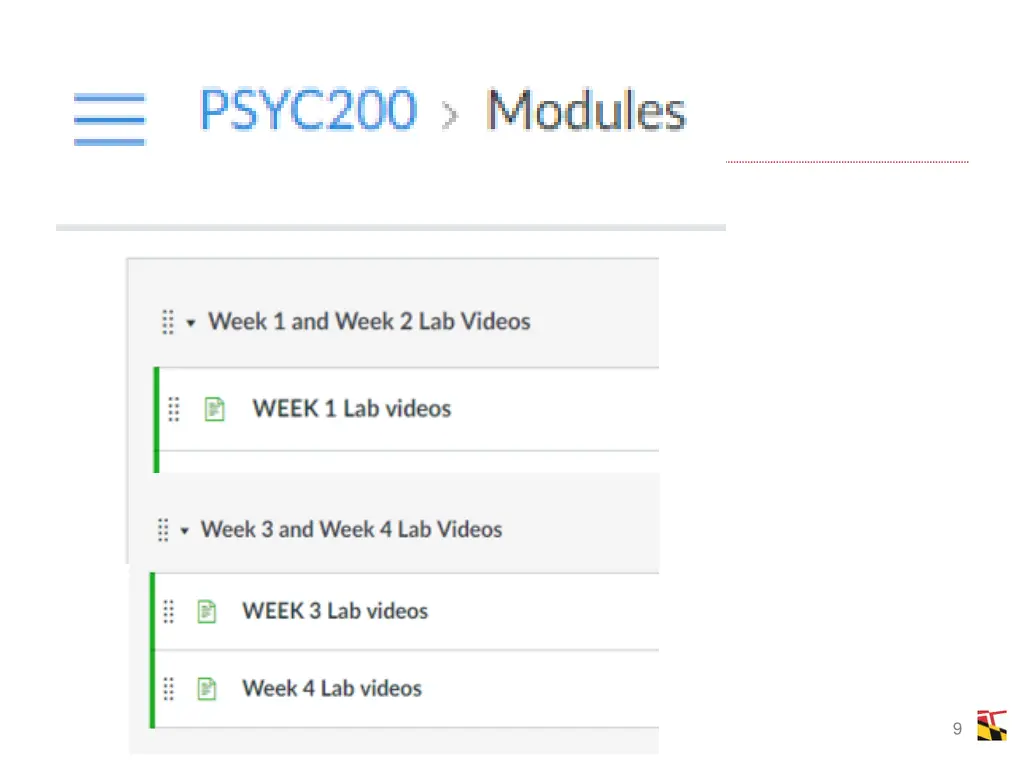Open WEEK 1 Lab videos page

[351, 409]
